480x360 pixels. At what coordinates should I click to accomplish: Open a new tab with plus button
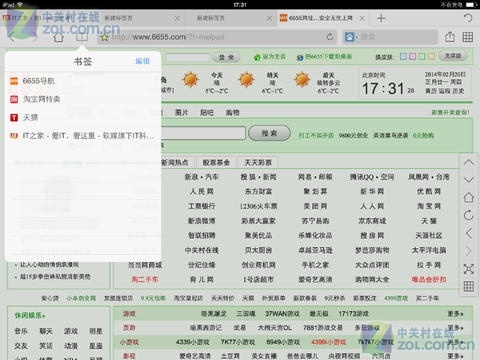tap(381, 18)
